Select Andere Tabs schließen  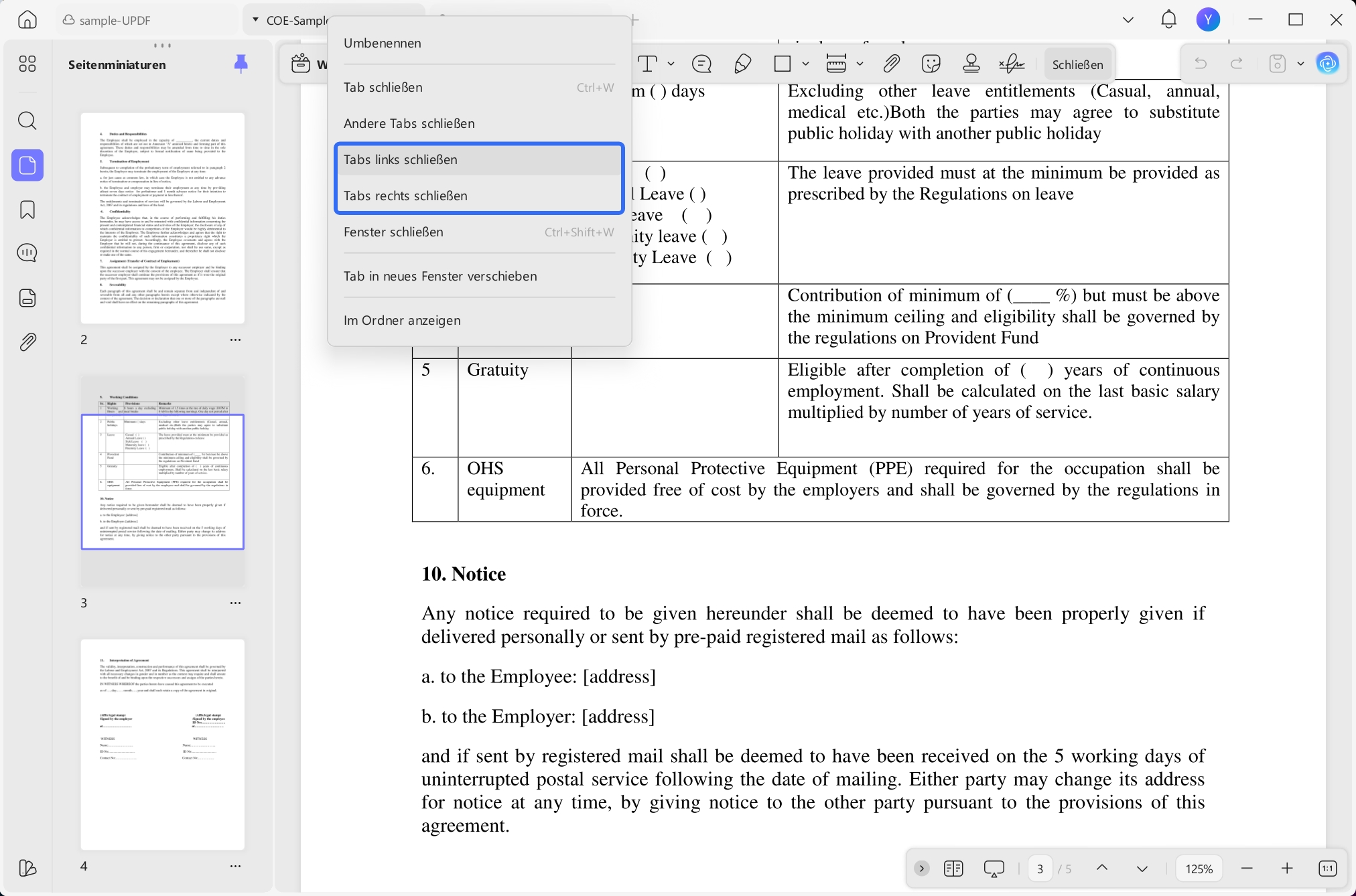pyautogui.click(x=480, y=124)
